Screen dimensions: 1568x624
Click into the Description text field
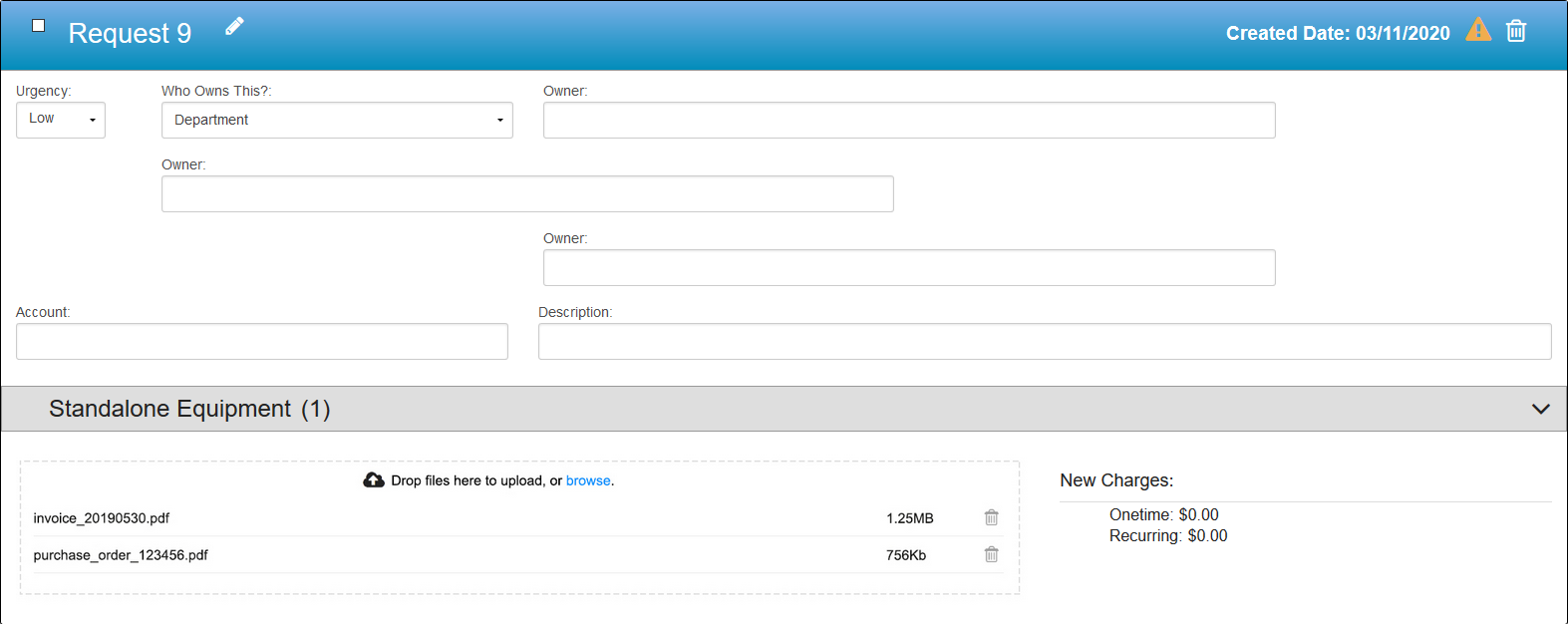1044,342
